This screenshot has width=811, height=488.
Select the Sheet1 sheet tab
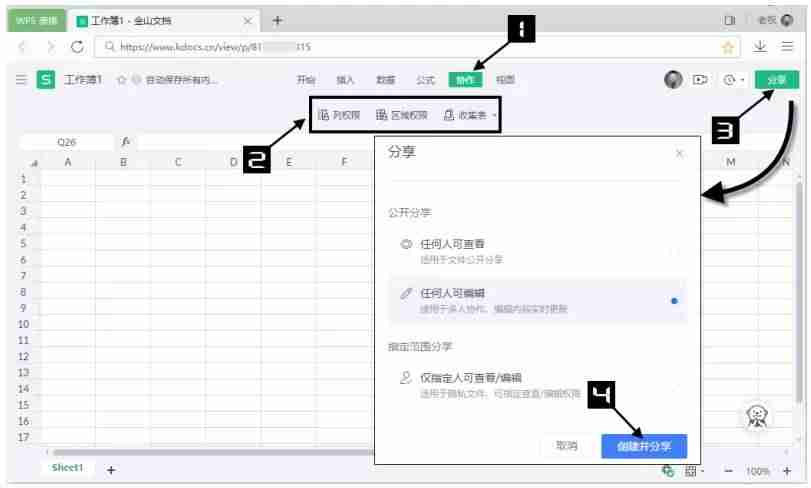[x=67, y=468]
